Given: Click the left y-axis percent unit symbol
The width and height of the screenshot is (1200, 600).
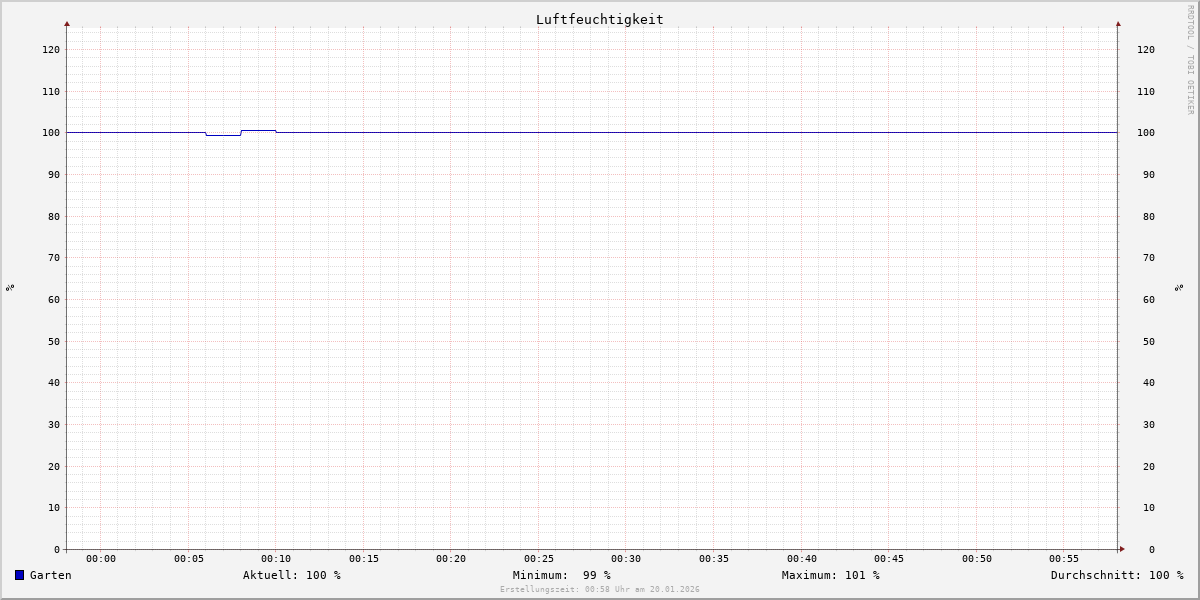Looking at the screenshot, I should click(x=10, y=288).
